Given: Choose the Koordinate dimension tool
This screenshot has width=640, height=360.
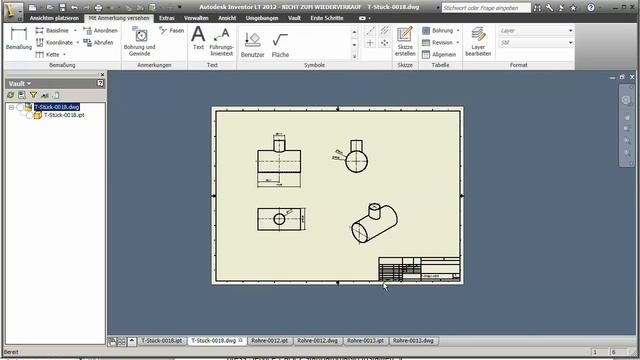Looking at the screenshot, I should (x=54, y=42).
